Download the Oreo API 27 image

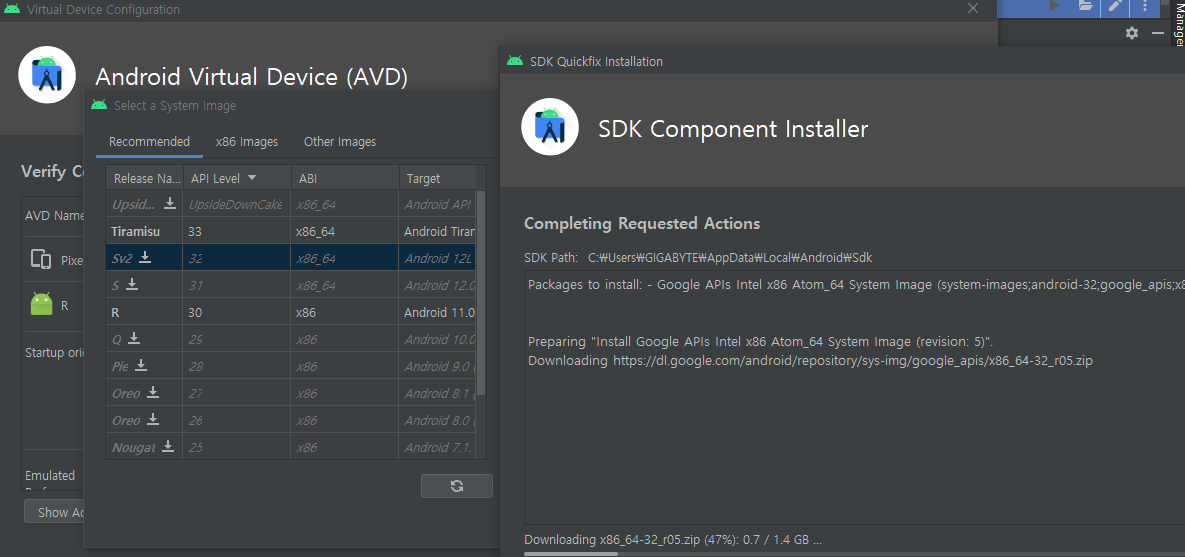[x=153, y=393]
